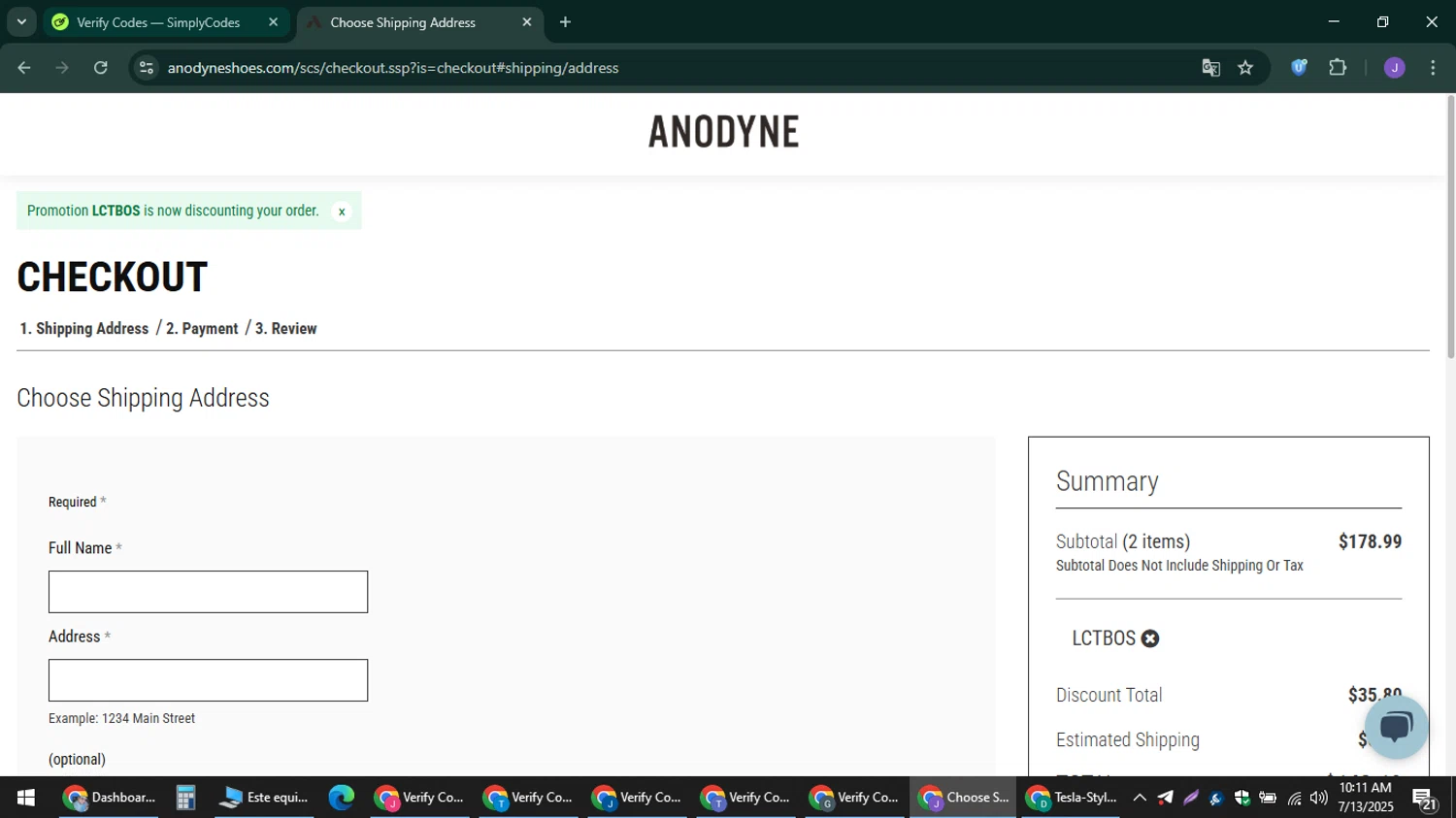Expand the tab search dropdown

coord(21,22)
